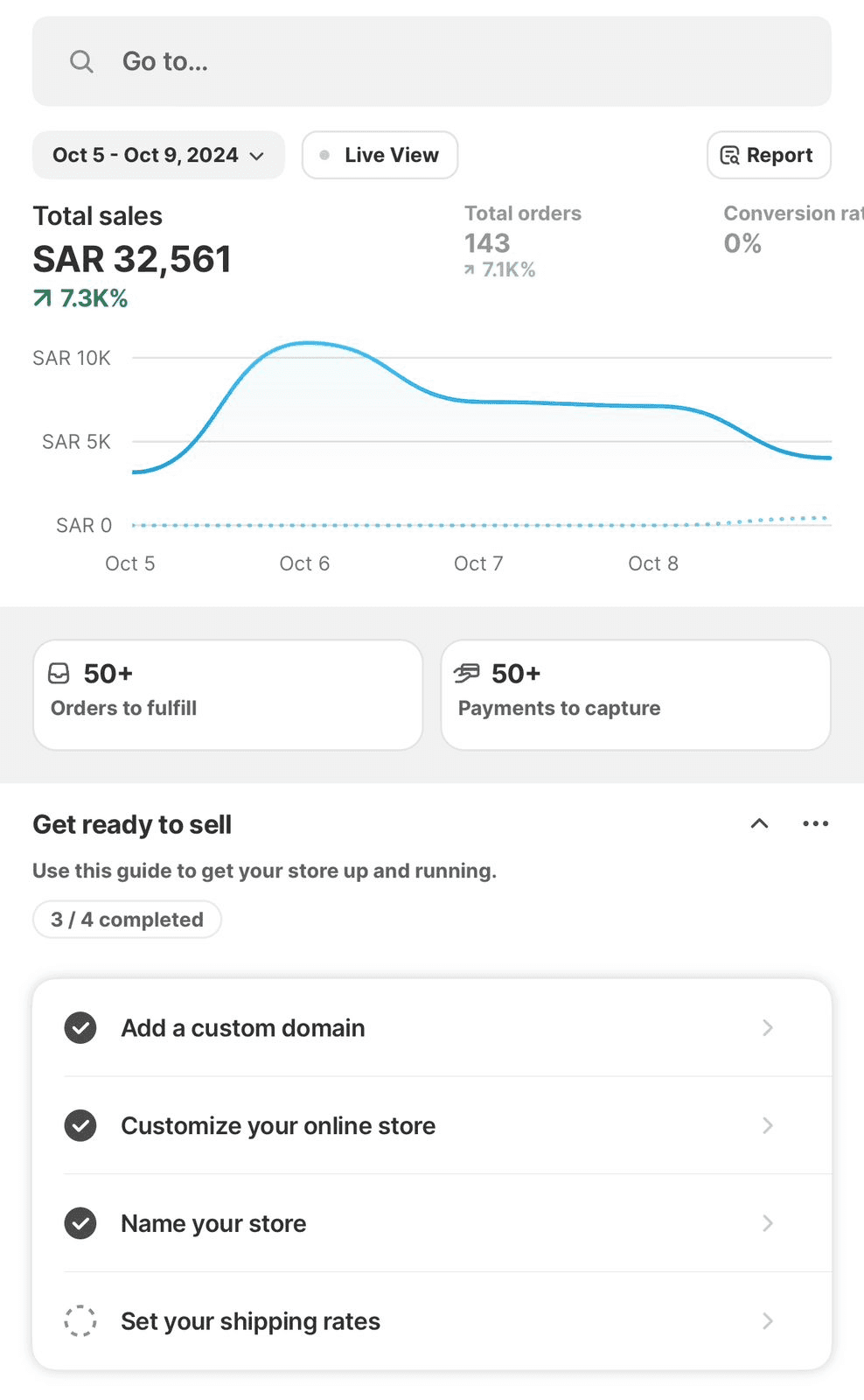Click the Payments to capture hand icon

coord(467,673)
